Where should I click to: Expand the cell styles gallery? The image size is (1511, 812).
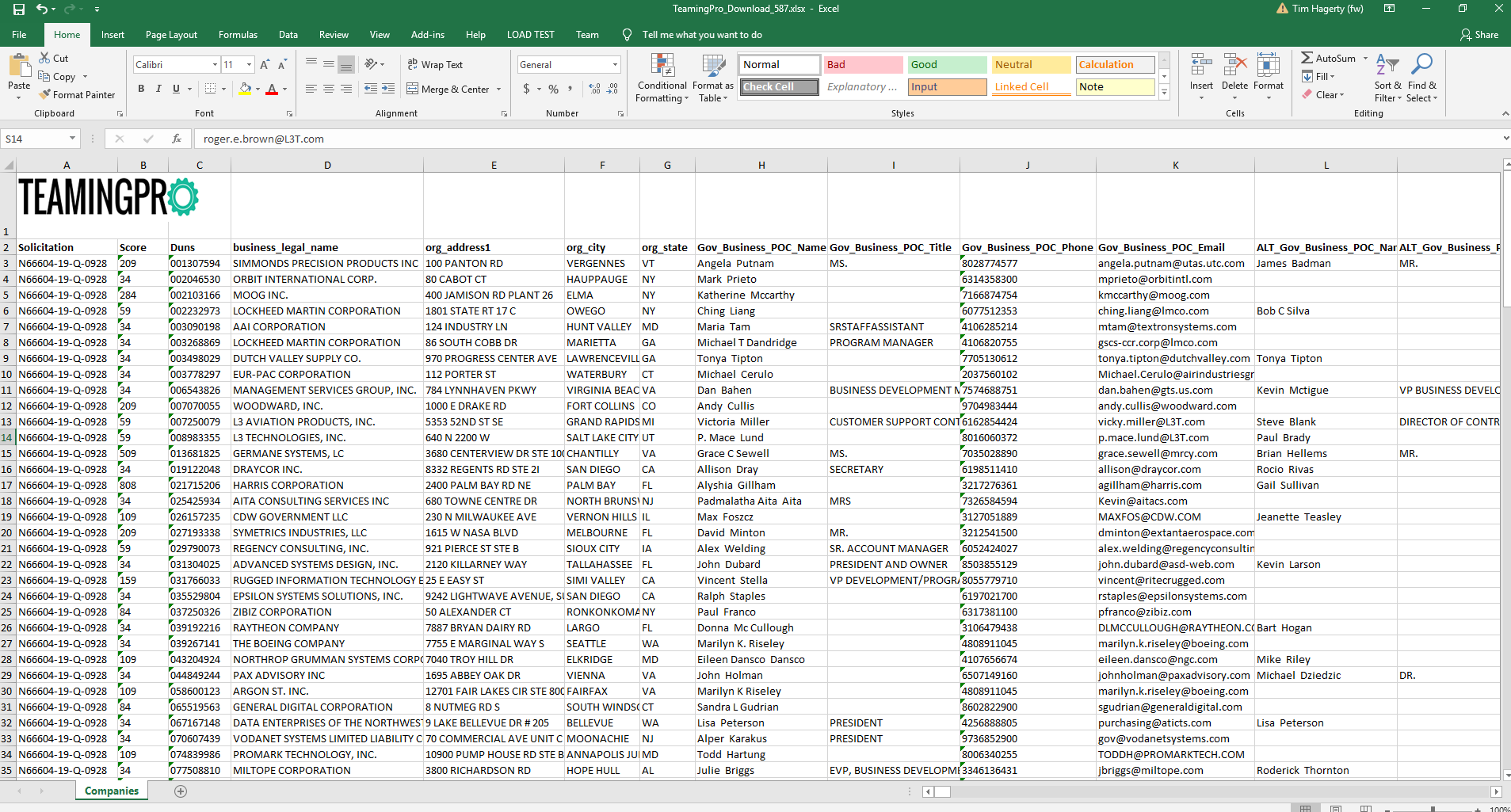pos(1164,93)
